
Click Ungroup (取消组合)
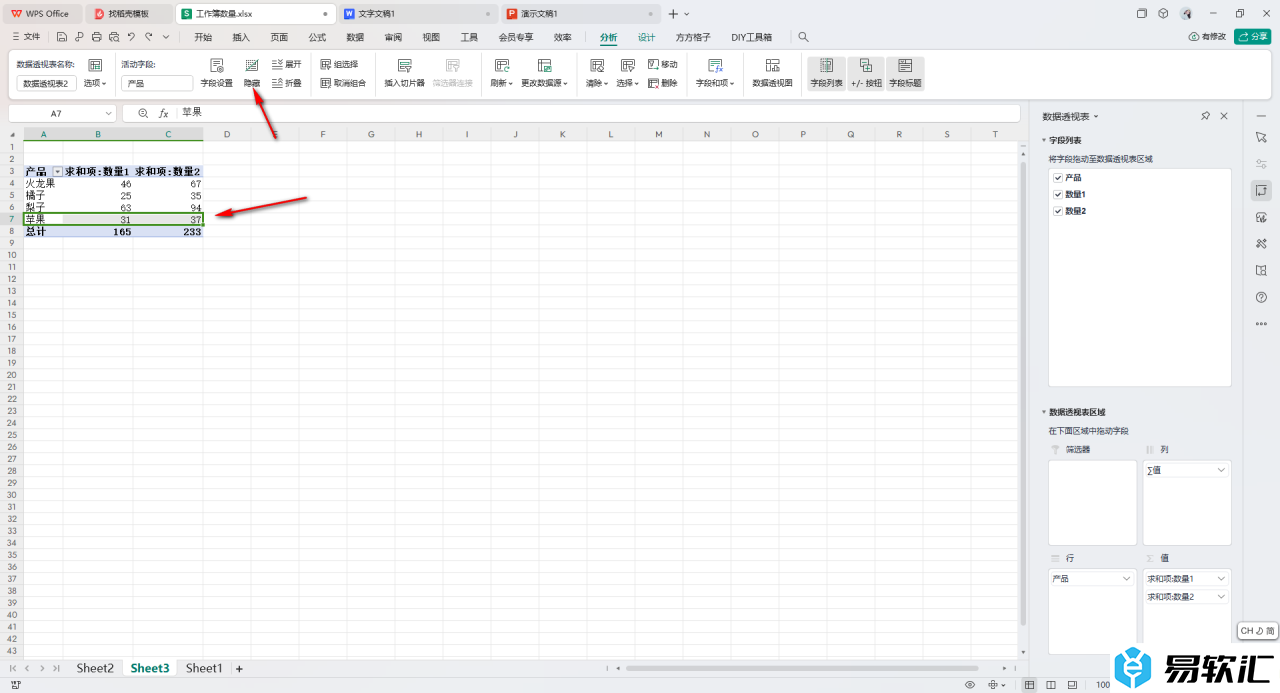pos(343,83)
